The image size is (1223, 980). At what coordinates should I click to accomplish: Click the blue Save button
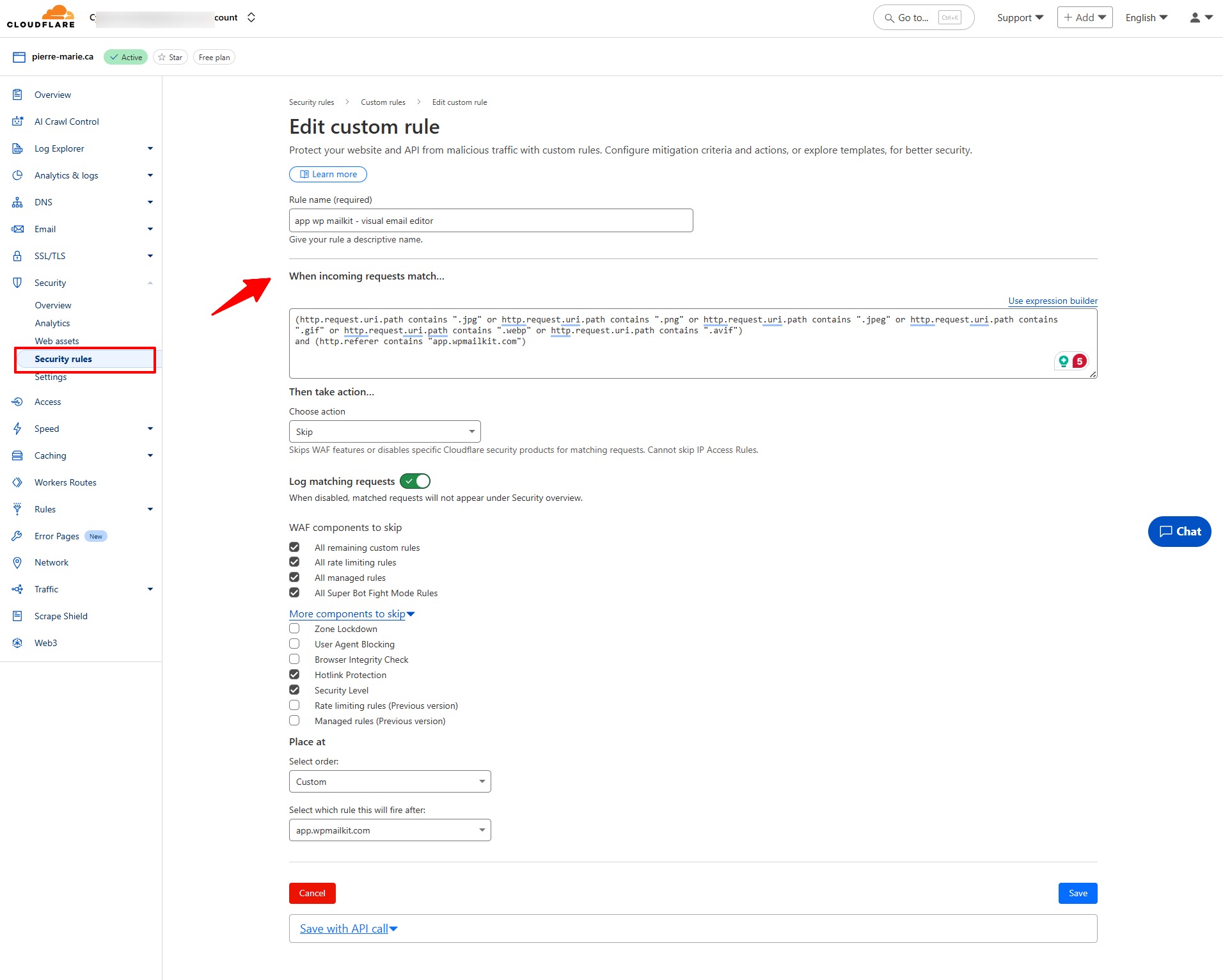tap(1077, 893)
